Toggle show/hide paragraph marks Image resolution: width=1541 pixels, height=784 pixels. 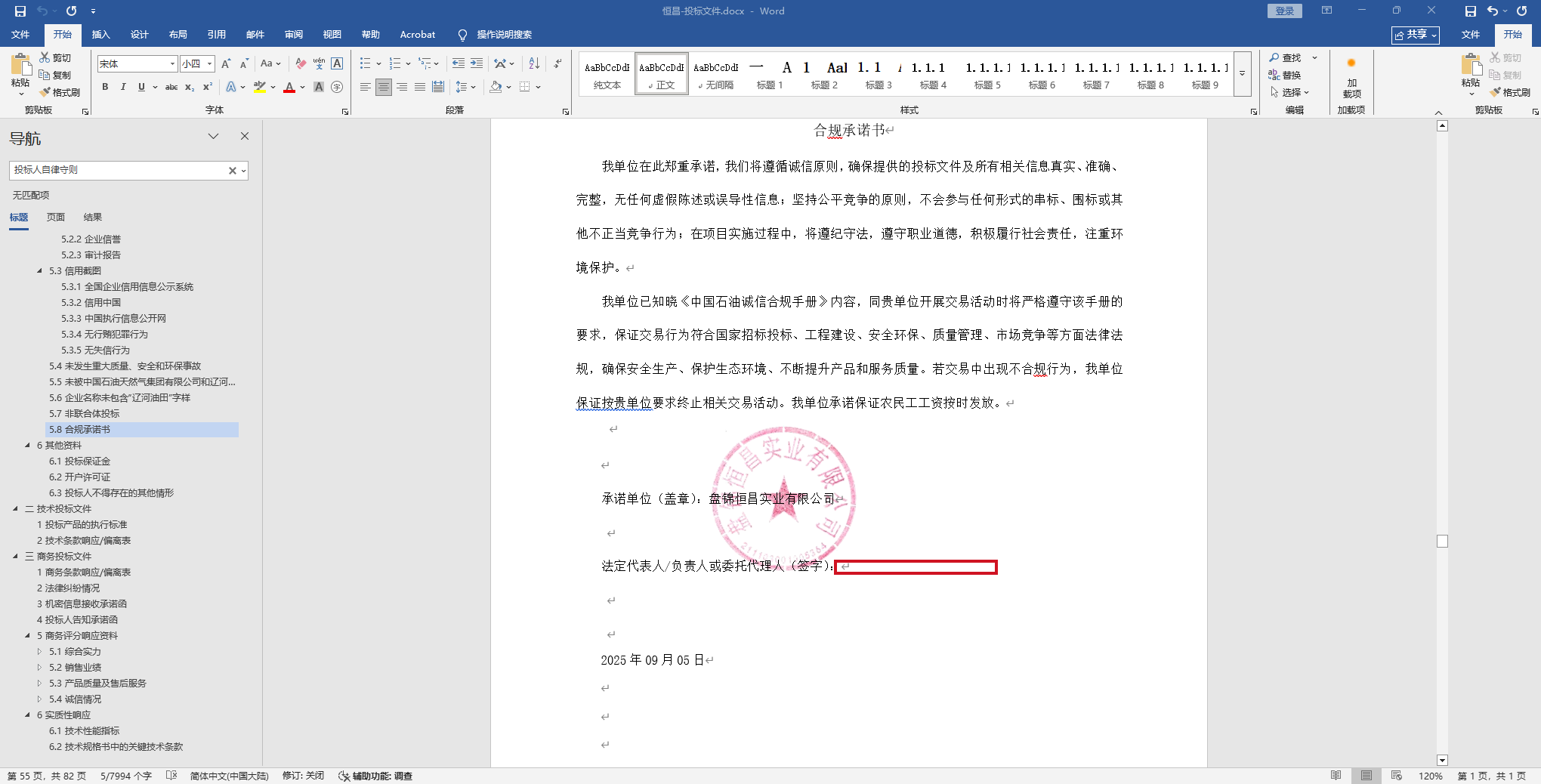pyautogui.click(x=557, y=64)
